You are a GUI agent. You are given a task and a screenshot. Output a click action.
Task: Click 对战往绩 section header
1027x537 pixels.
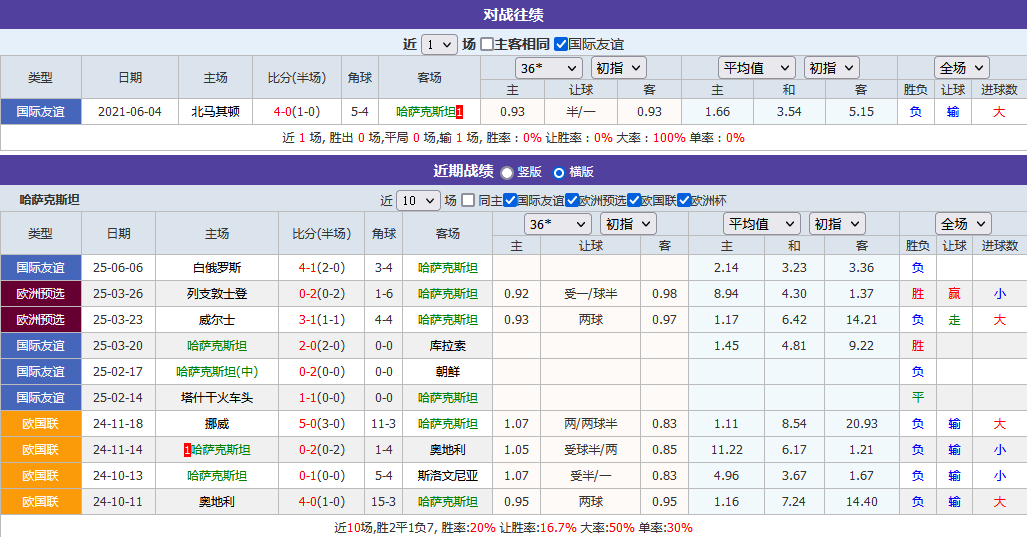point(514,14)
